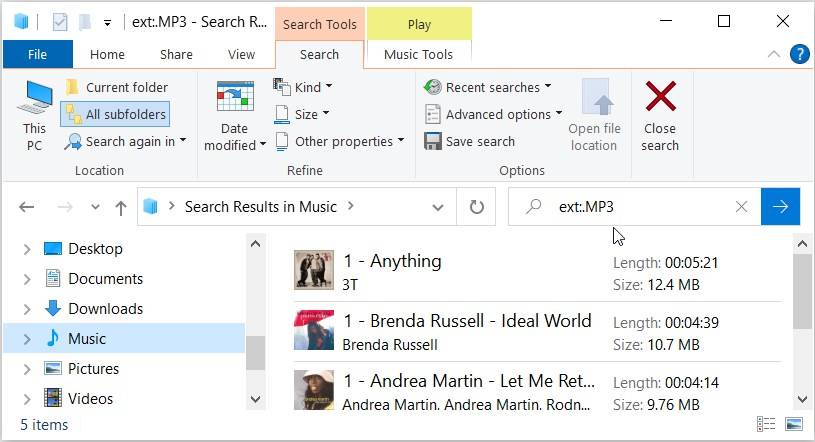The image size is (815, 442).
Task: Click the Search Tools contextual tab header
Action: tap(320, 24)
